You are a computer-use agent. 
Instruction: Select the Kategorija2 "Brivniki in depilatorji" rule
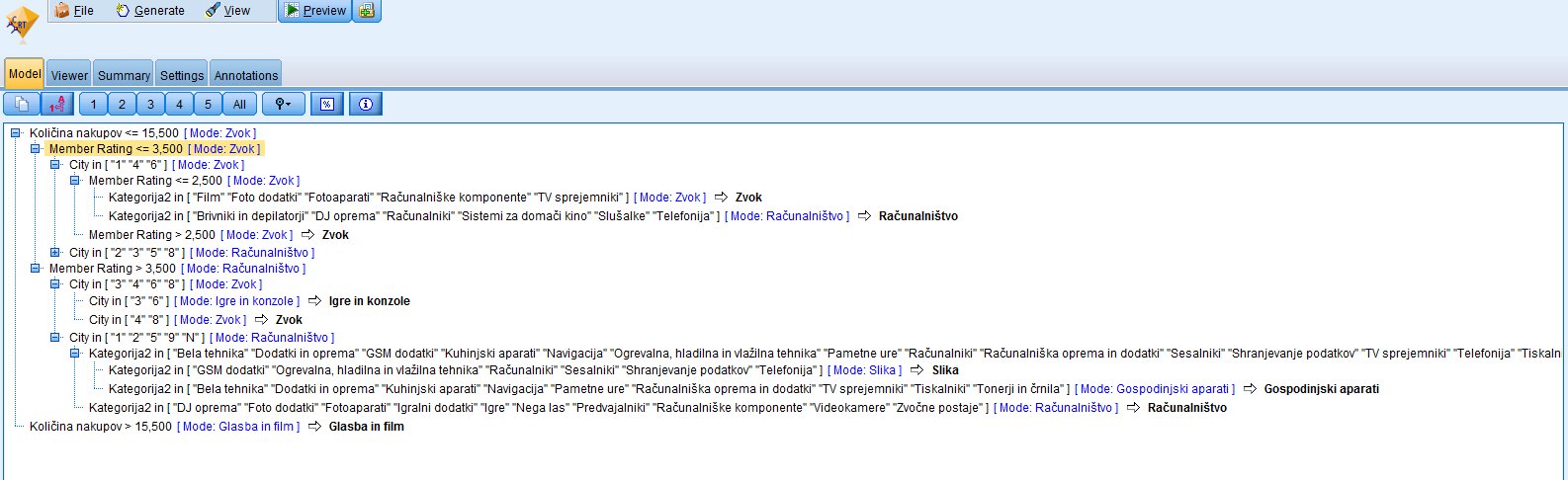533,216
